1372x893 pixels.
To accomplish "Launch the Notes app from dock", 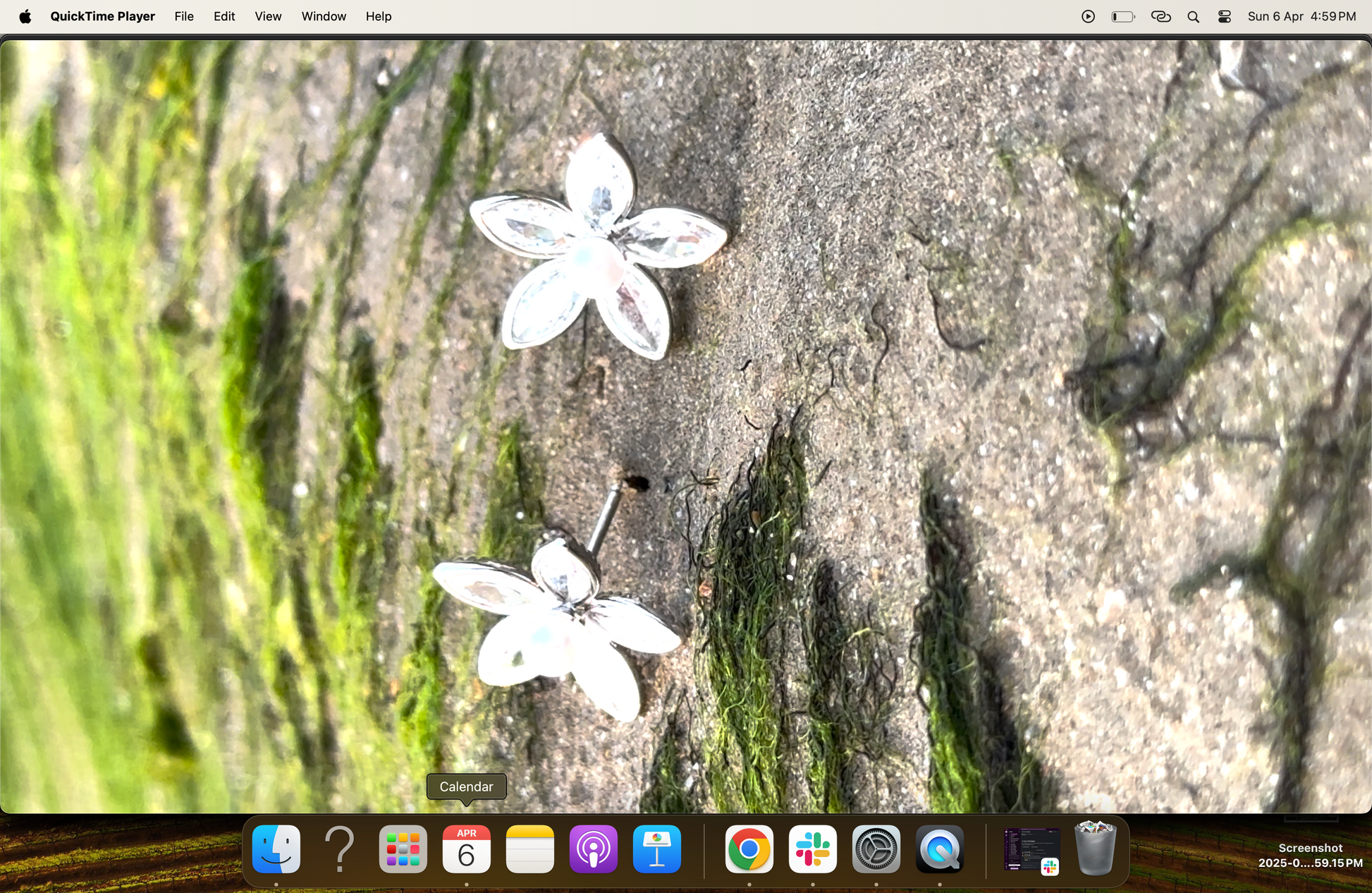I will click(530, 849).
